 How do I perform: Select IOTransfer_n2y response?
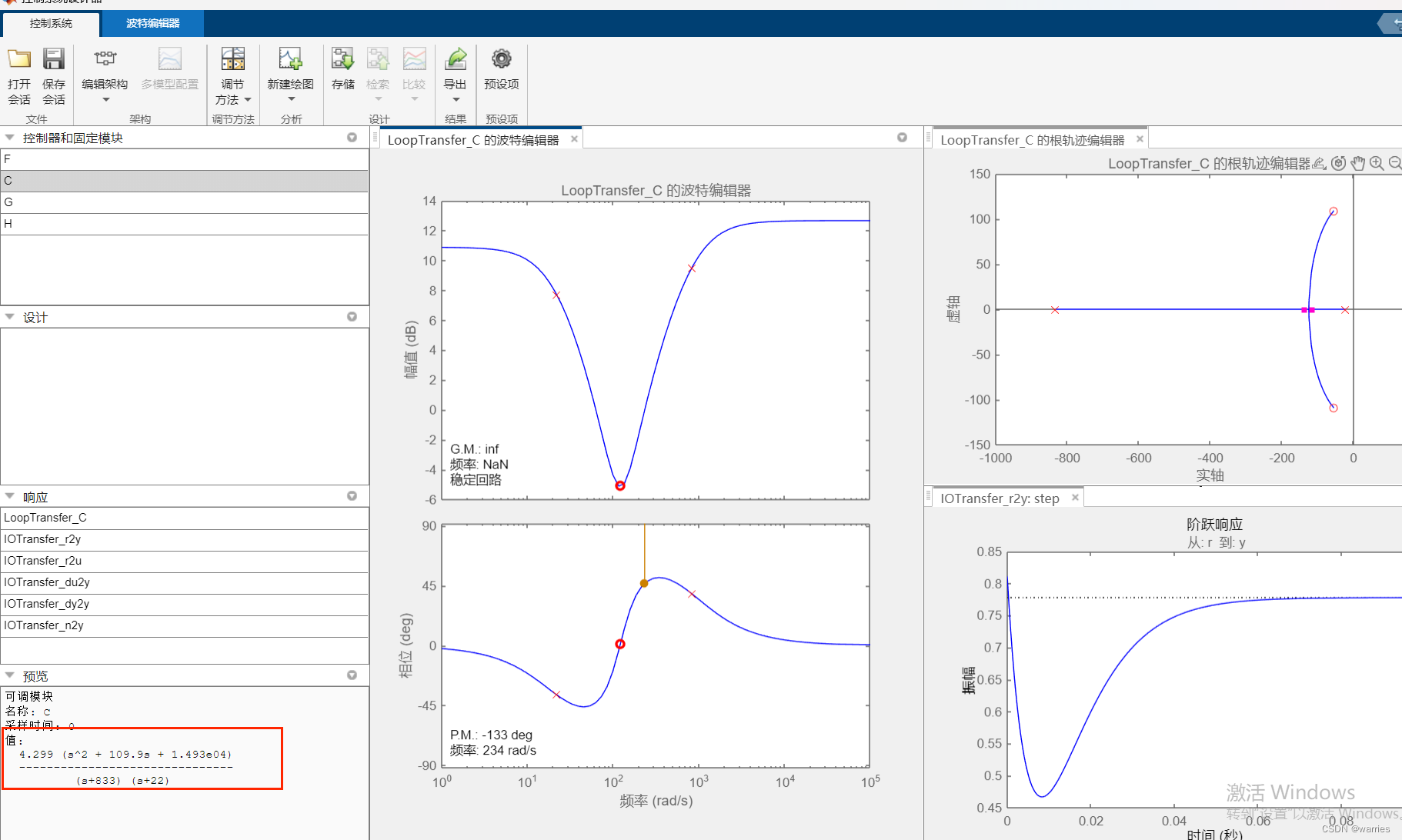[185, 625]
